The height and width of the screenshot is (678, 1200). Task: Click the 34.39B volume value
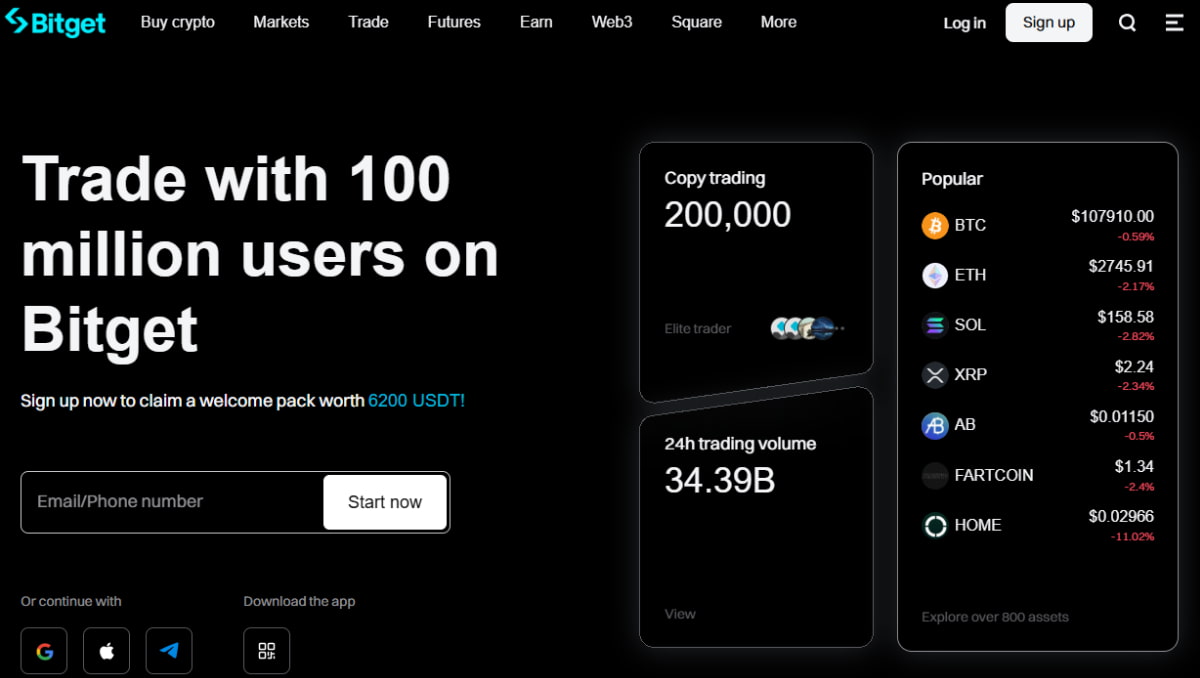click(x=720, y=481)
